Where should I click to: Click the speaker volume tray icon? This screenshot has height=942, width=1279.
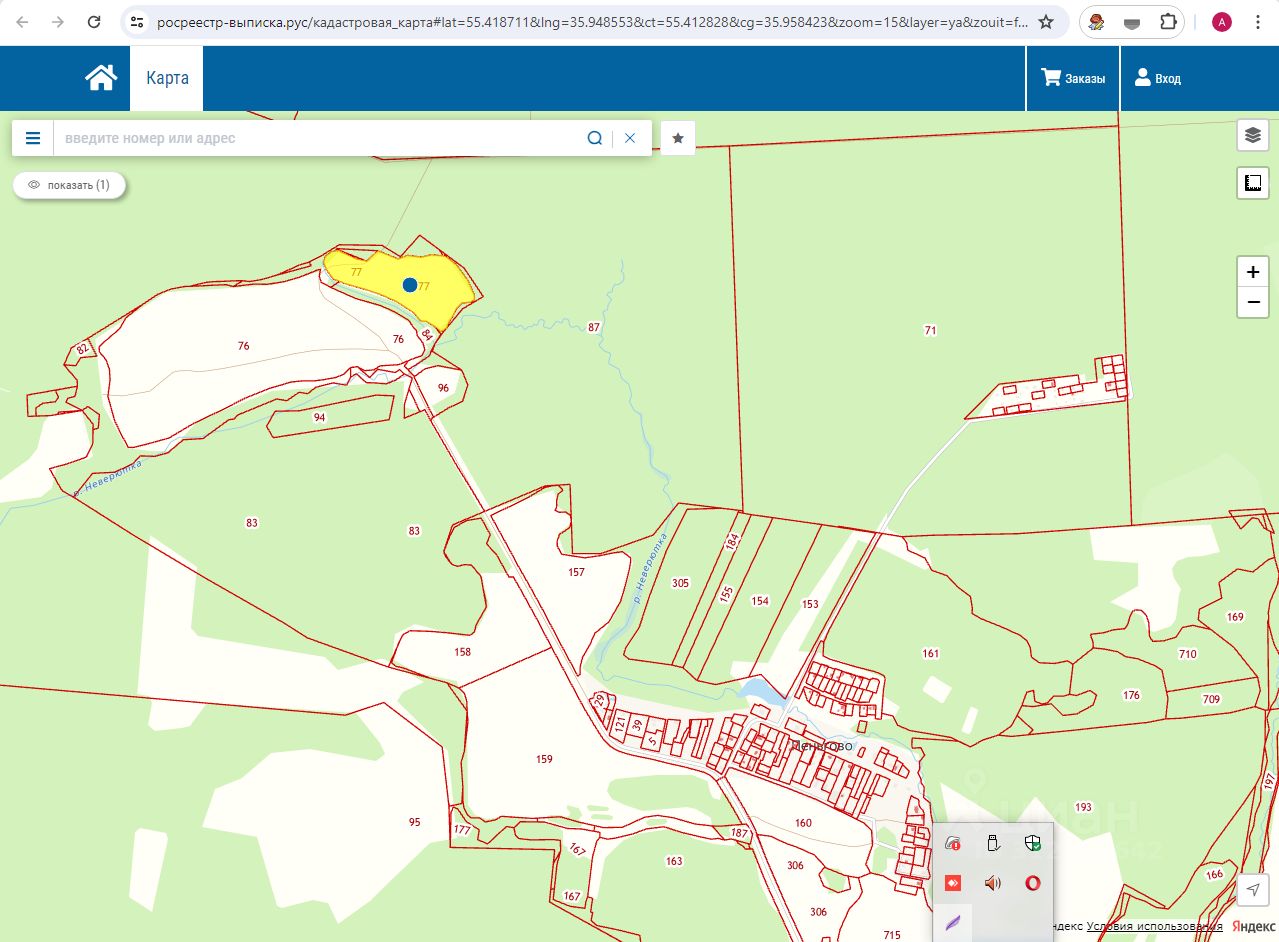993,883
